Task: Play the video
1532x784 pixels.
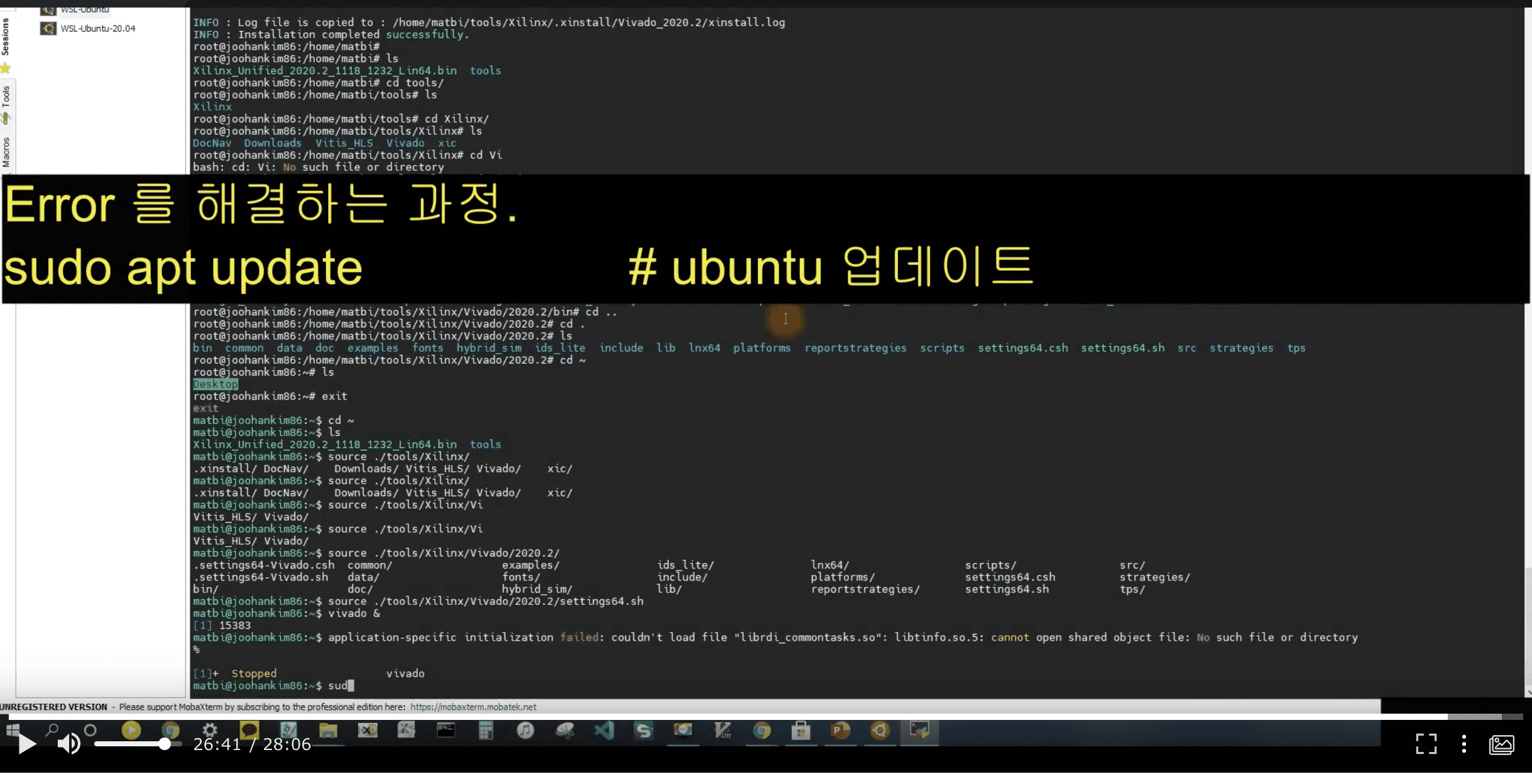Action: click(26, 744)
